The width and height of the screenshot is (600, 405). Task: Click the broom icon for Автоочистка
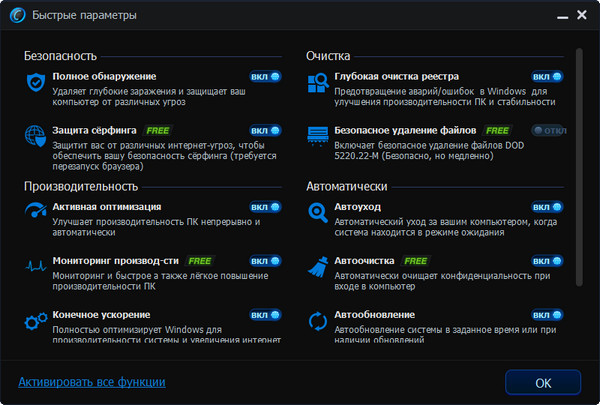(318, 266)
